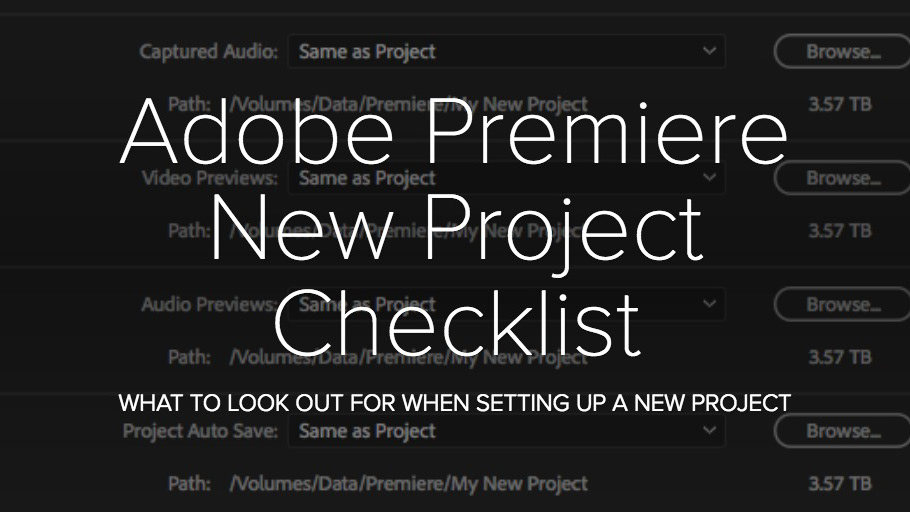This screenshot has height=512, width=910.
Task: Click the Project Auto Save chevron arrow
Action: pos(709,431)
